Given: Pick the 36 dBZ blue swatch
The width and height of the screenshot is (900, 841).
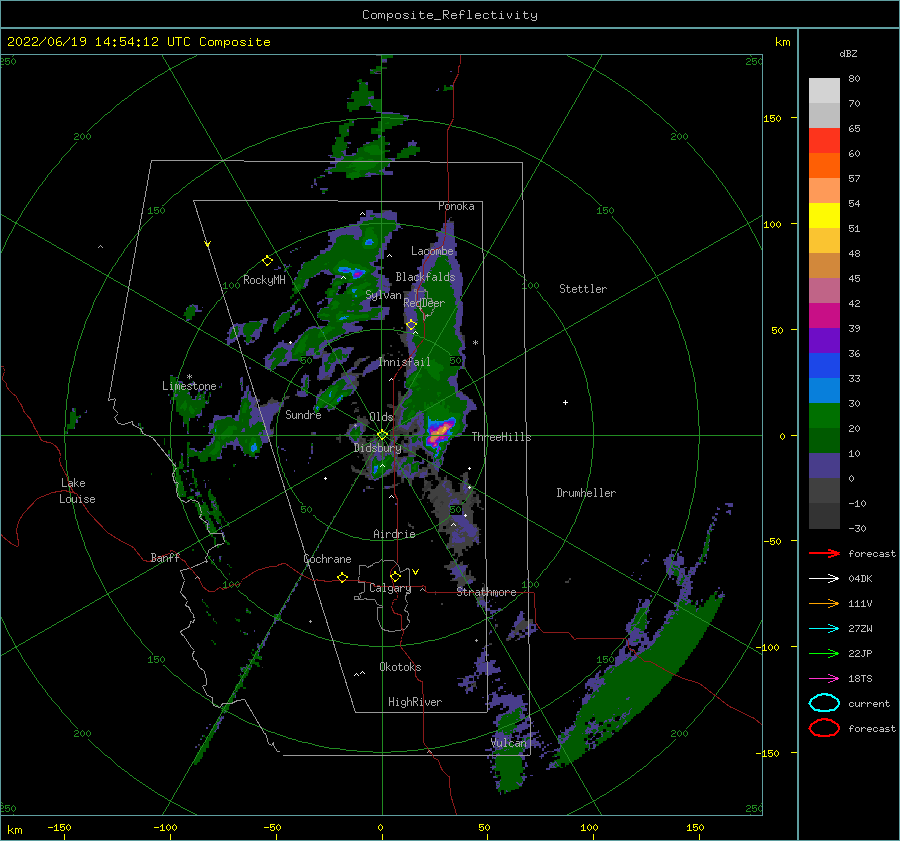Looking at the screenshot, I should [x=824, y=366].
